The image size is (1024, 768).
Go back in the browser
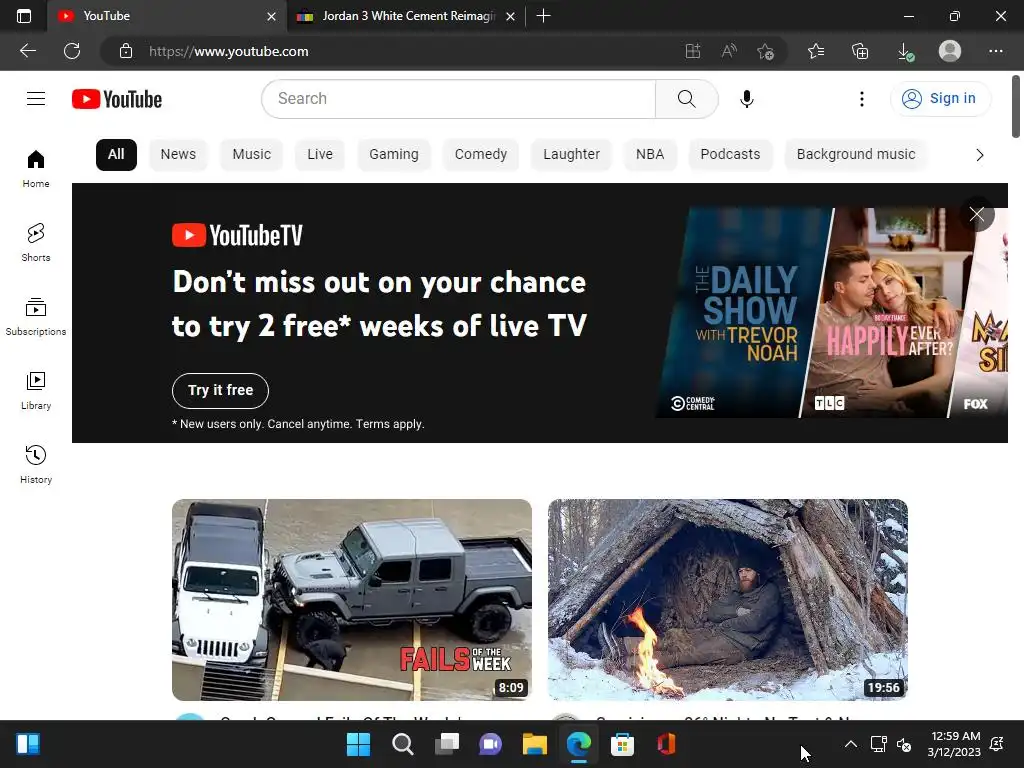coord(27,51)
